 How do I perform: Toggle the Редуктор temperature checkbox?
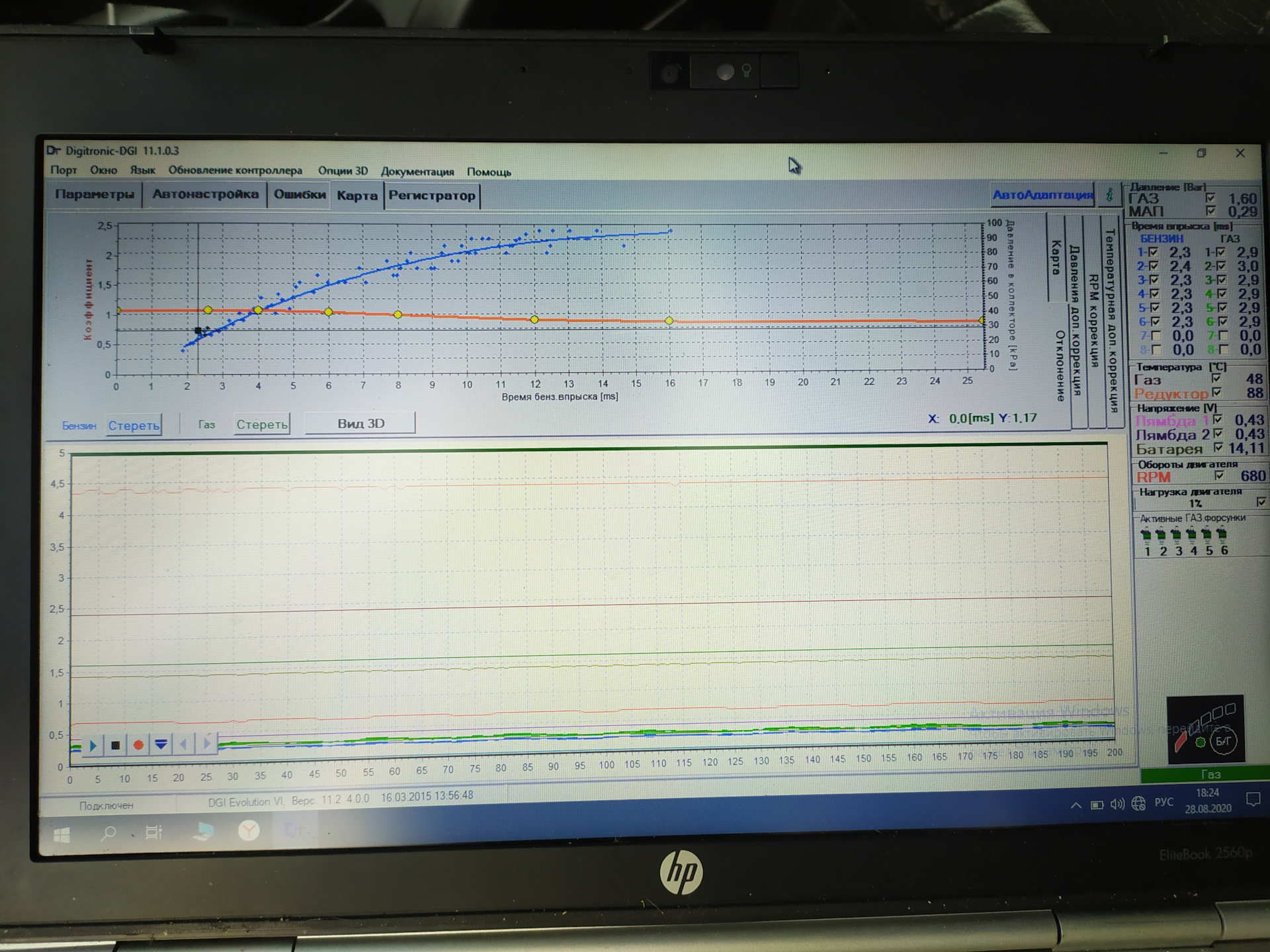click(x=1216, y=392)
